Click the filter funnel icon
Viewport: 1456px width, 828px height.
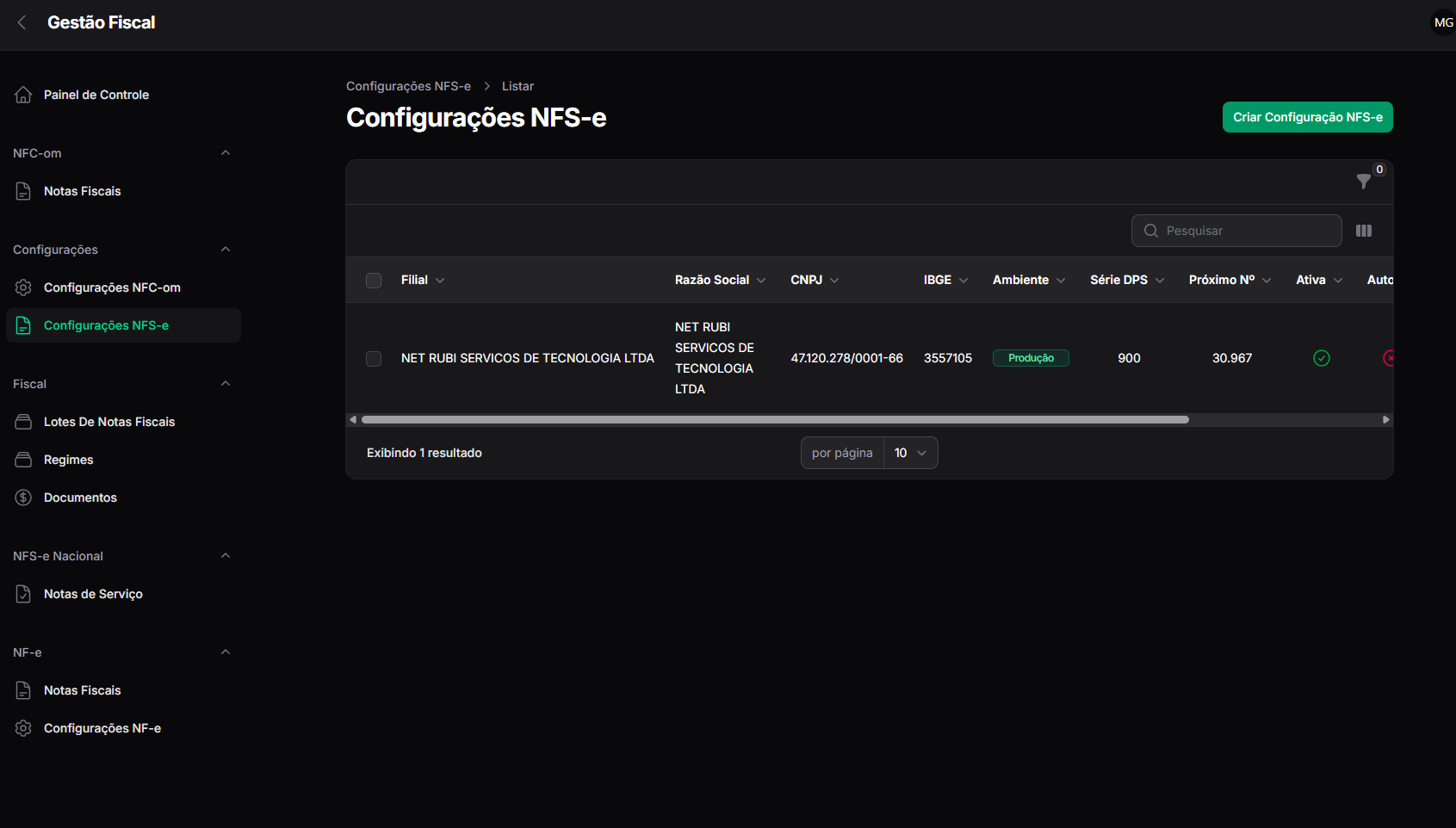[1364, 182]
